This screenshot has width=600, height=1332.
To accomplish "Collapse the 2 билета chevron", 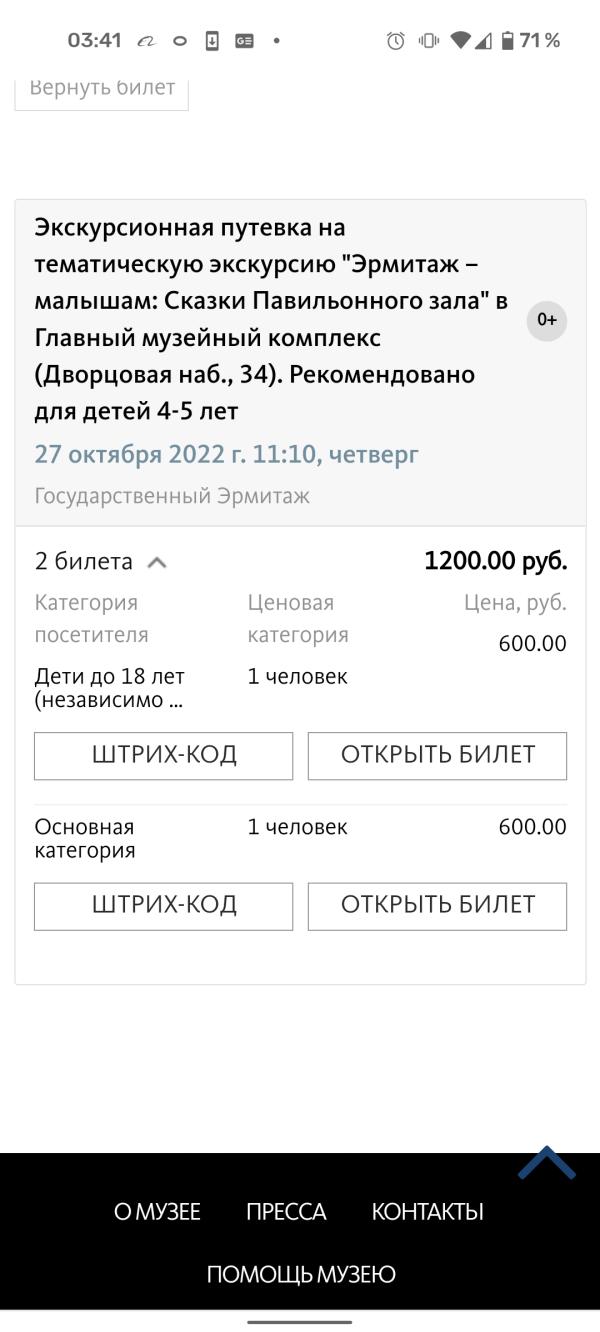I will 156,562.
